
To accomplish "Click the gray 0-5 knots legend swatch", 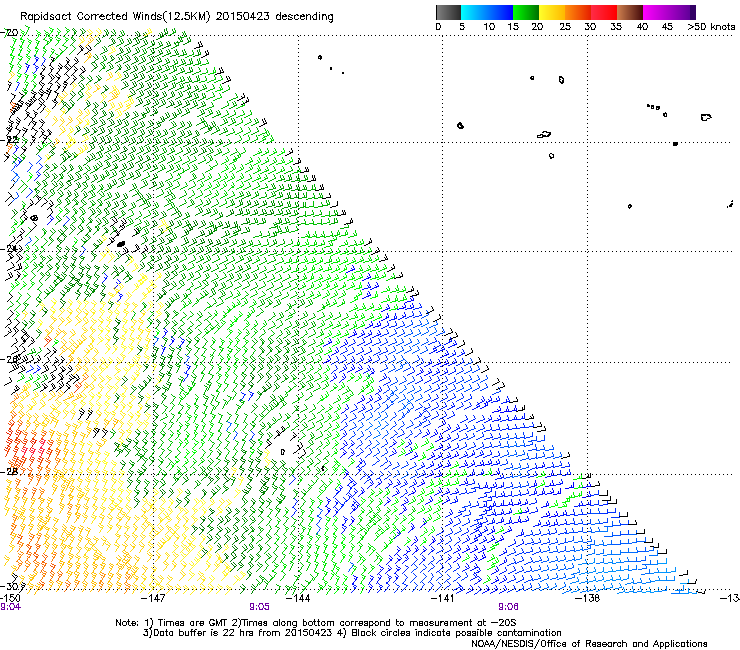I will click(448, 12).
